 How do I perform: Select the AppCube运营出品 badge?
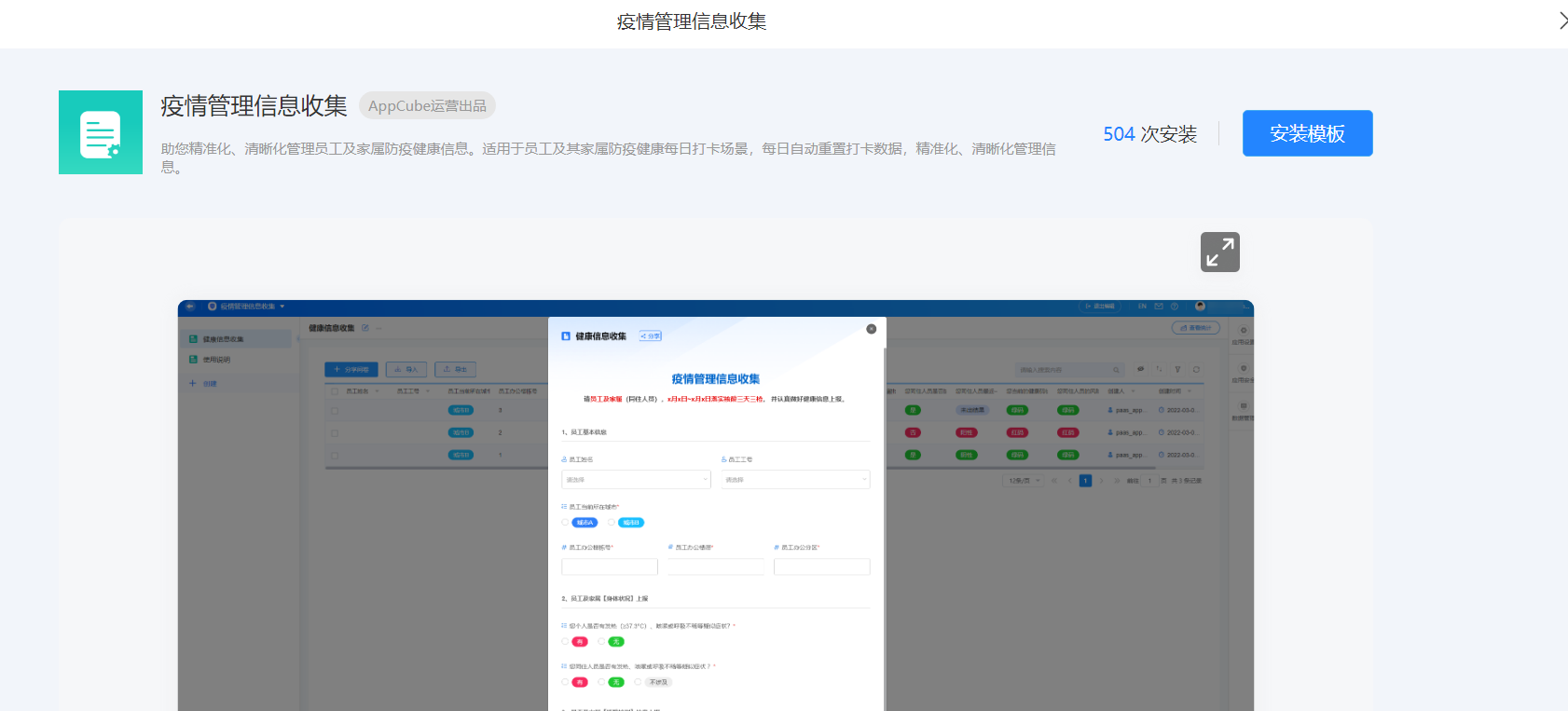[x=427, y=105]
